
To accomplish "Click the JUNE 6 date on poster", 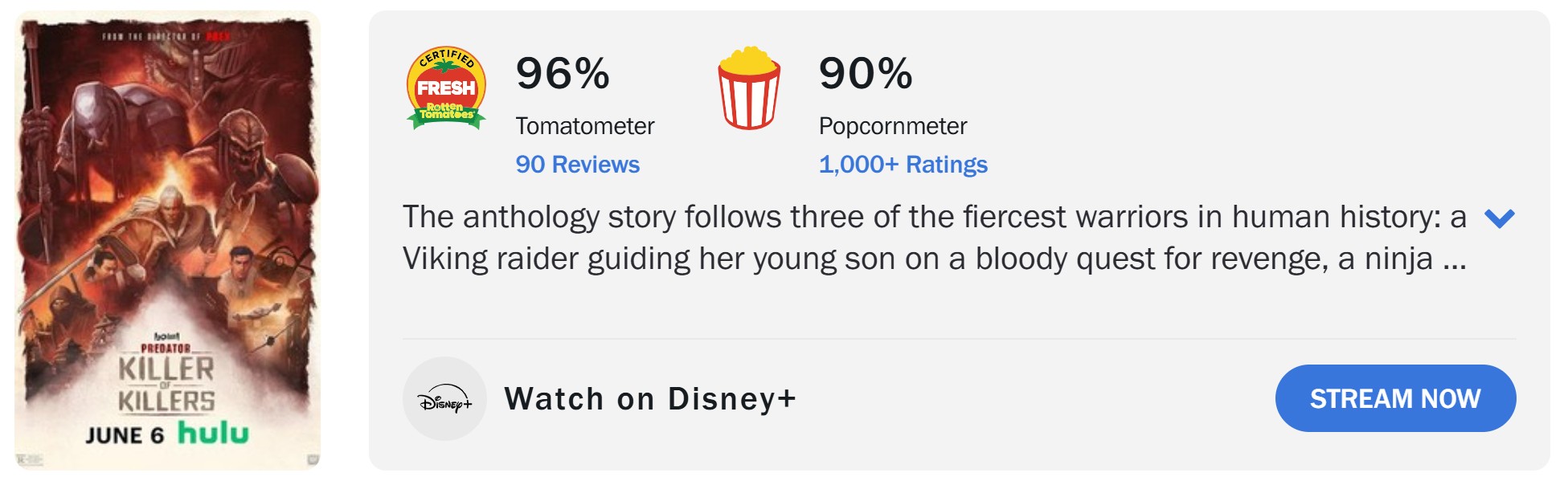I will click(x=125, y=435).
